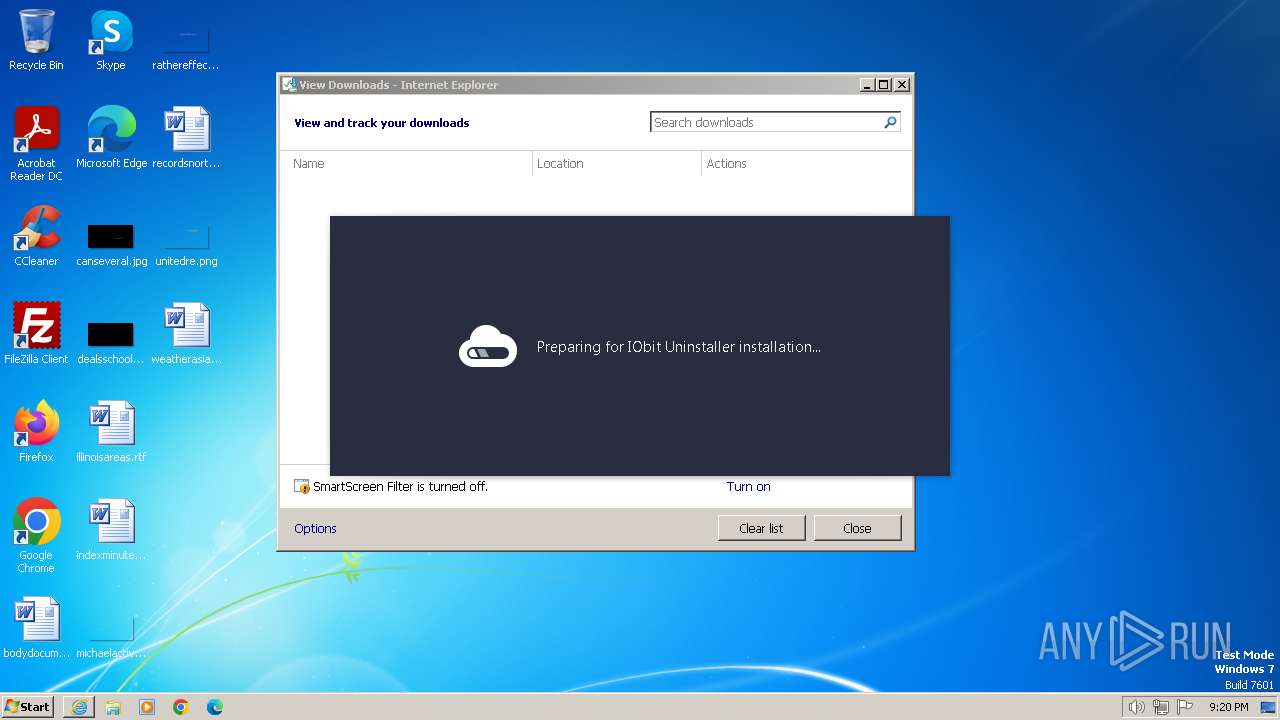
Task: Open Windows Explorer folder in taskbar
Action: (x=113, y=707)
